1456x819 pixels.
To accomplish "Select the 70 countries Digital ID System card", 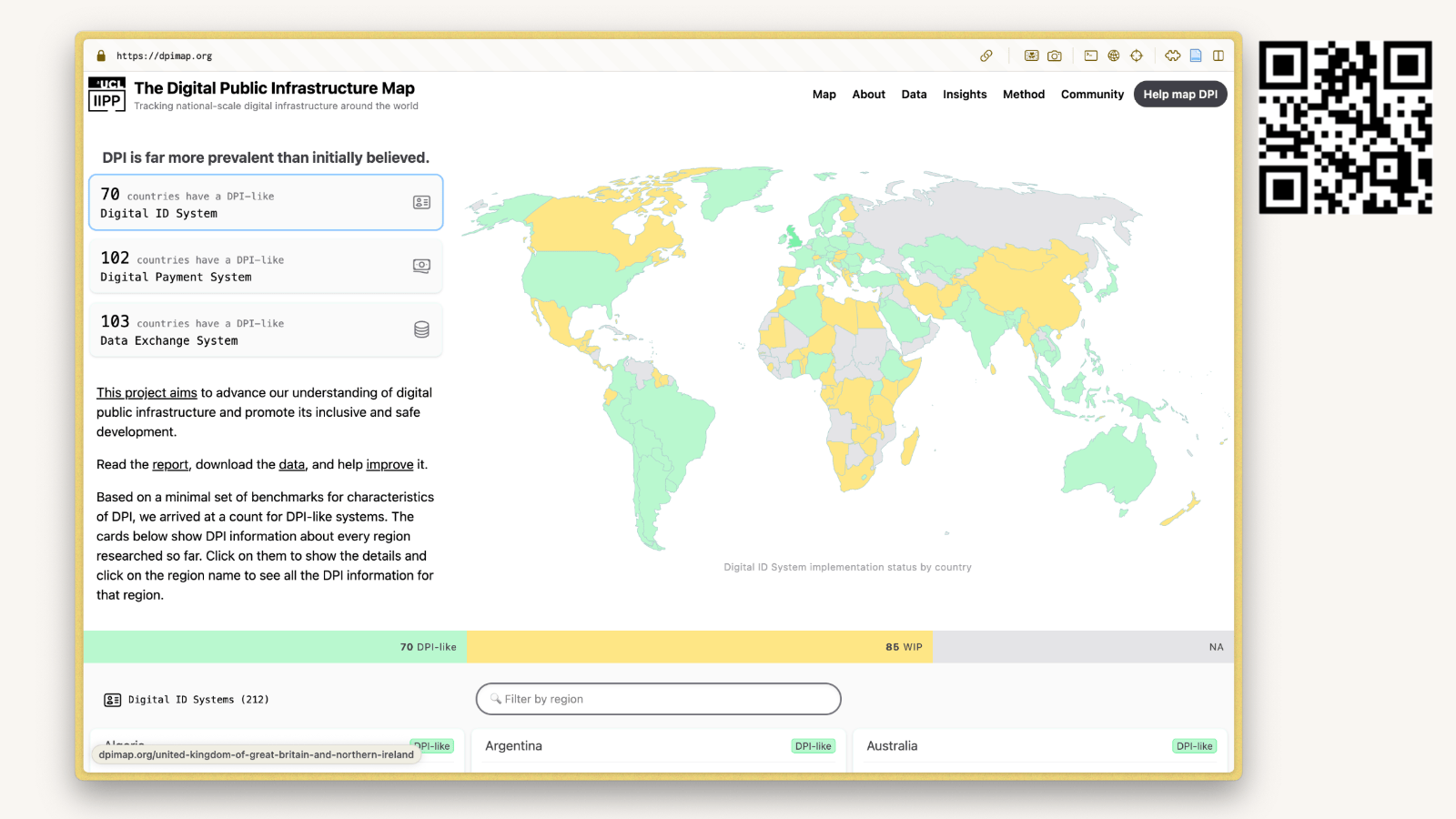I will (x=266, y=202).
